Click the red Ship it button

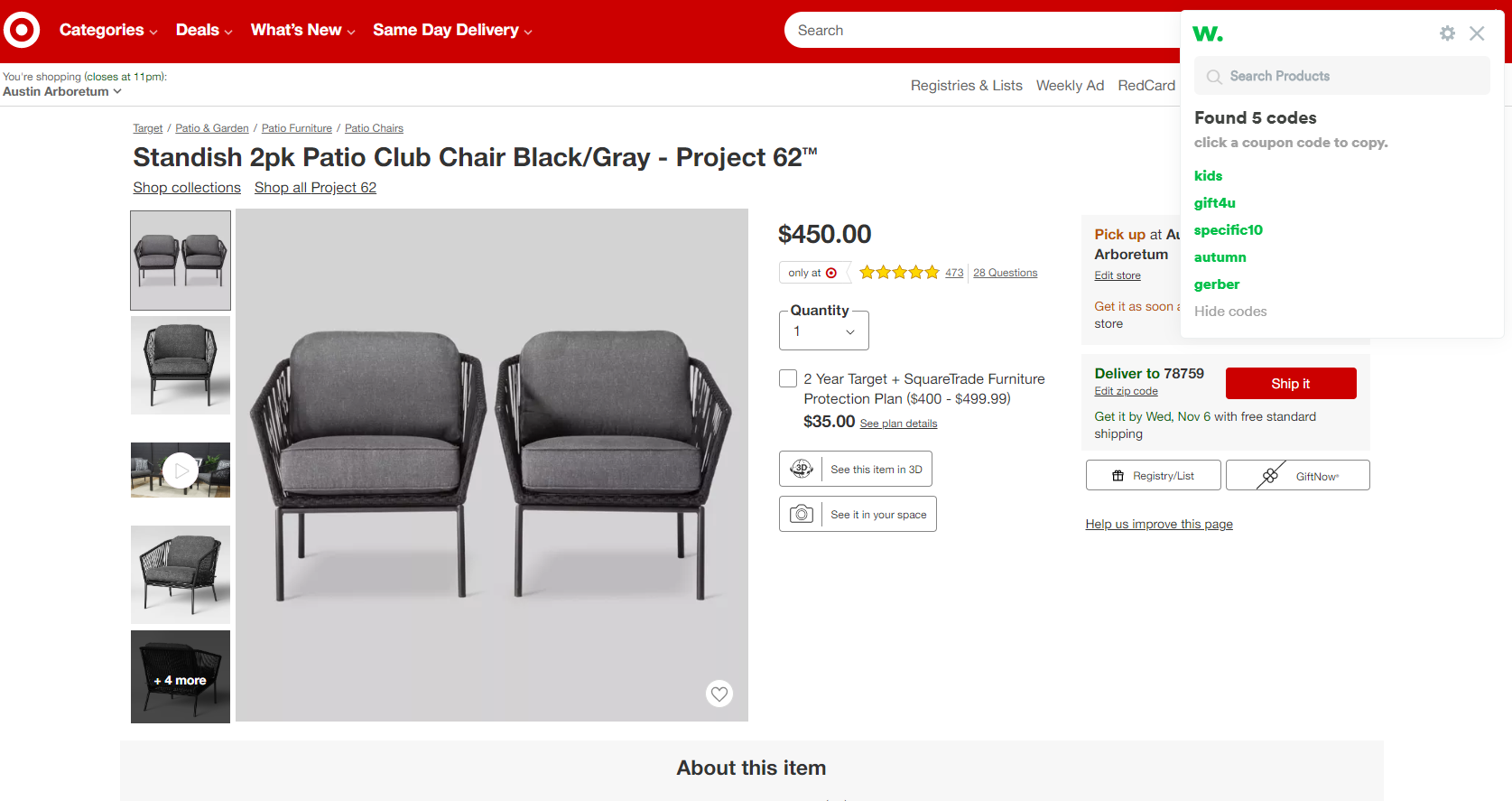tap(1290, 383)
